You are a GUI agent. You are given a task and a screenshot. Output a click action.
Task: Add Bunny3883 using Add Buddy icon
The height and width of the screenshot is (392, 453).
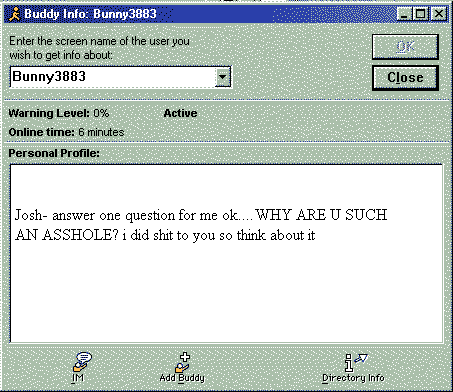(x=182, y=367)
